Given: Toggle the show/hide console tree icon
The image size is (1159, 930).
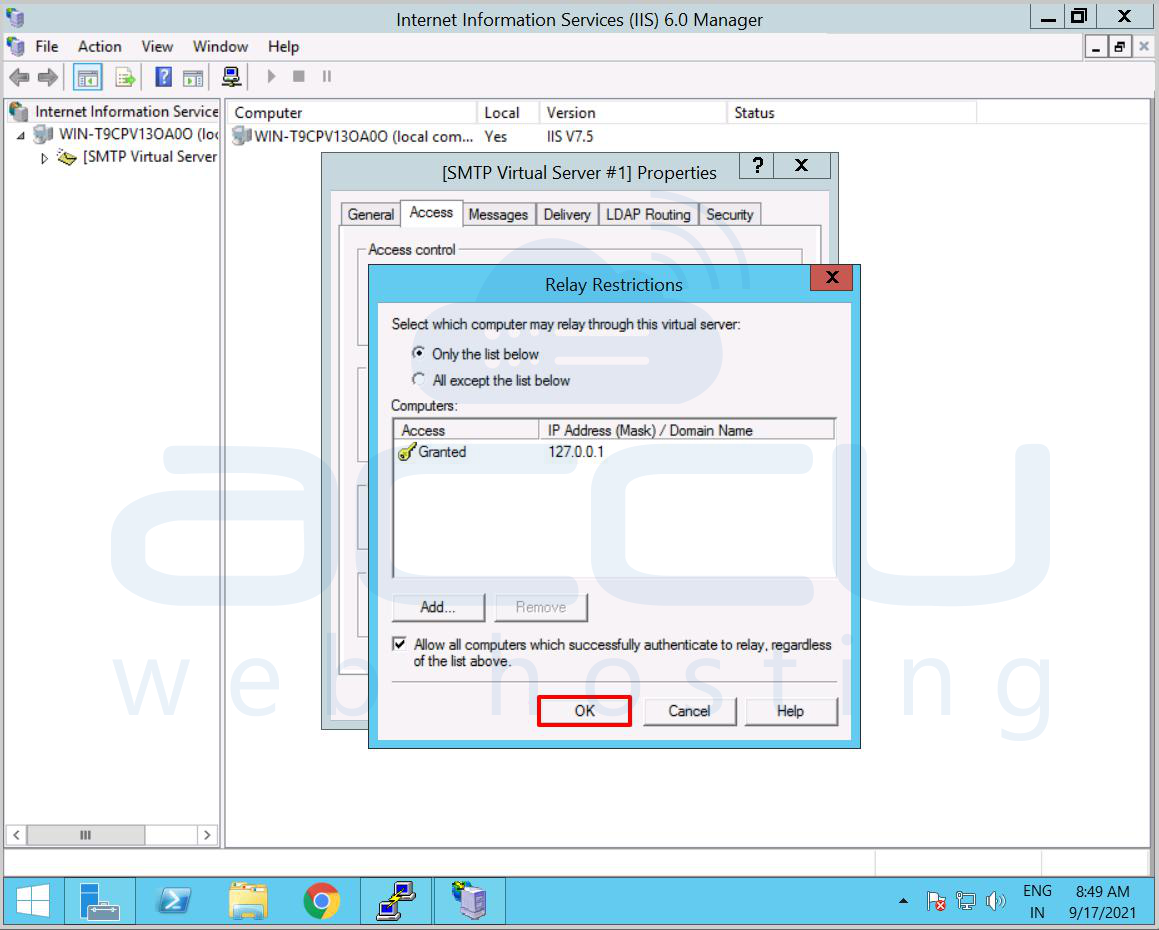Looking at the screenshot, I should [x=87, y=77].
